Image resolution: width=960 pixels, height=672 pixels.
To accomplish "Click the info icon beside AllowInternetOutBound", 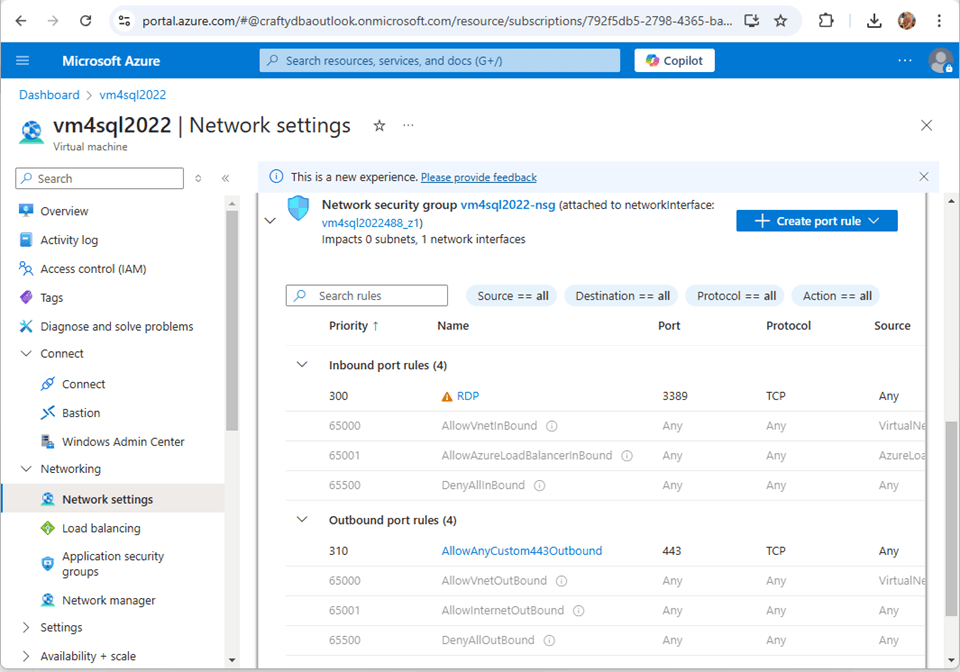I will pyautogui.click(x=578, y=611).
